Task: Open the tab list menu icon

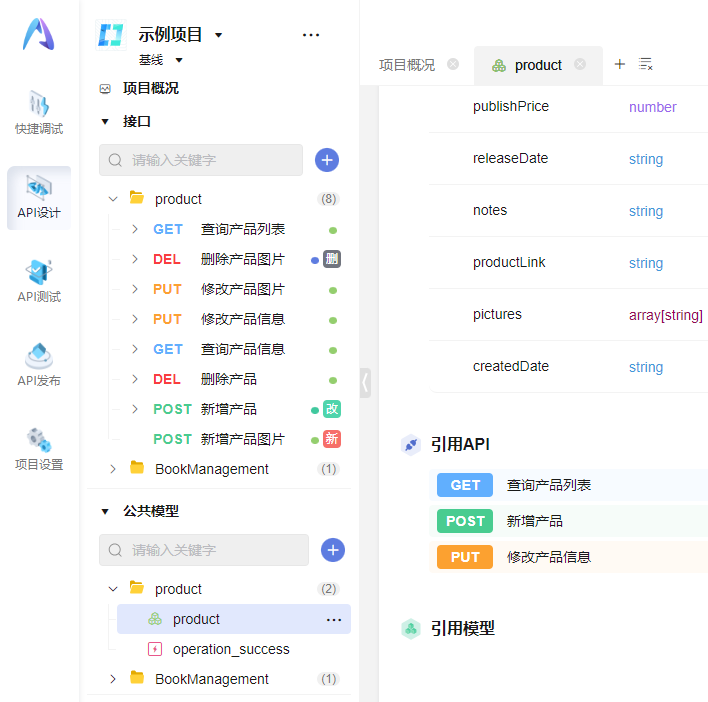Action: 646,65
